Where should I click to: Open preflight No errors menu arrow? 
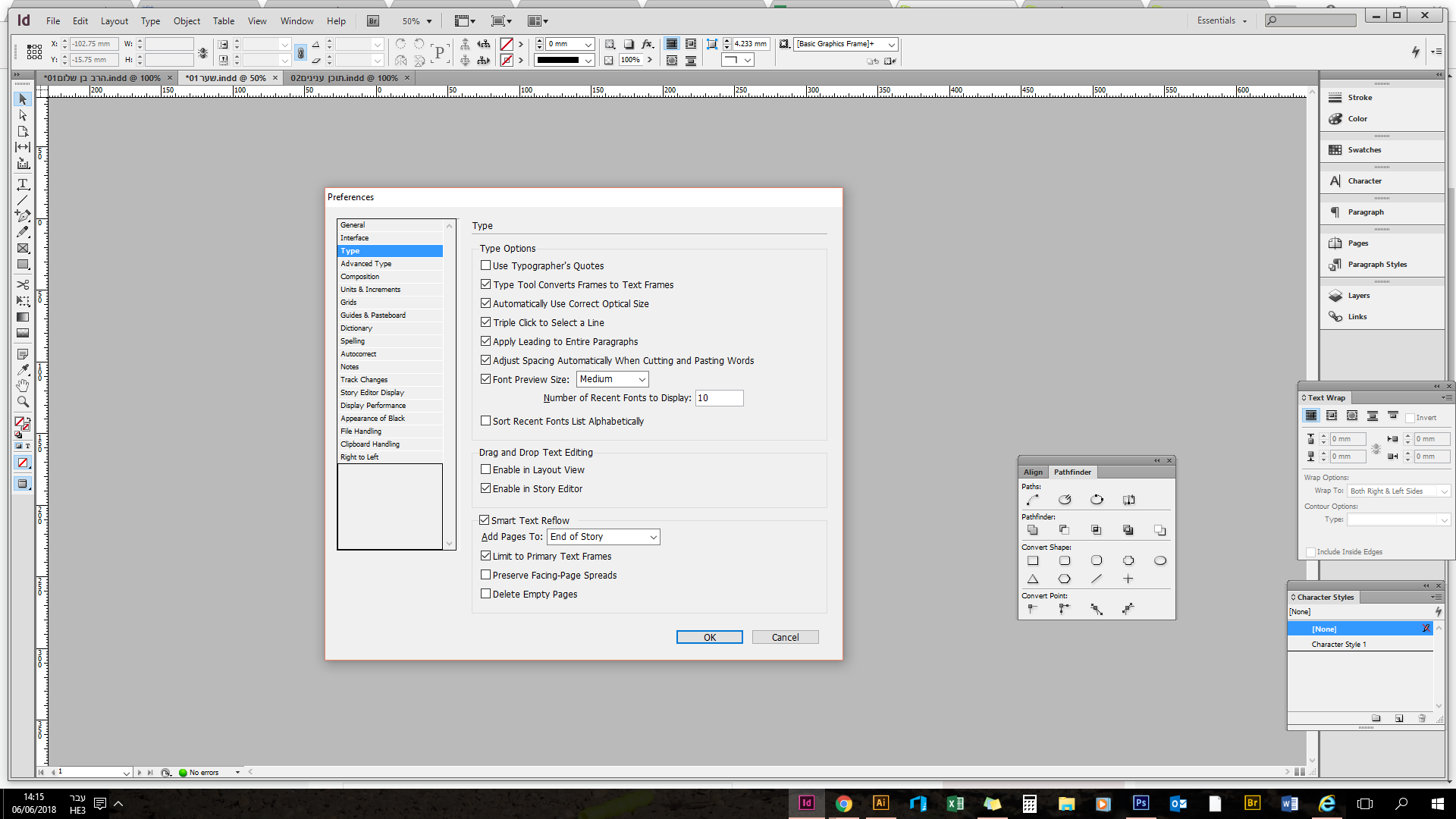(237, 772)
